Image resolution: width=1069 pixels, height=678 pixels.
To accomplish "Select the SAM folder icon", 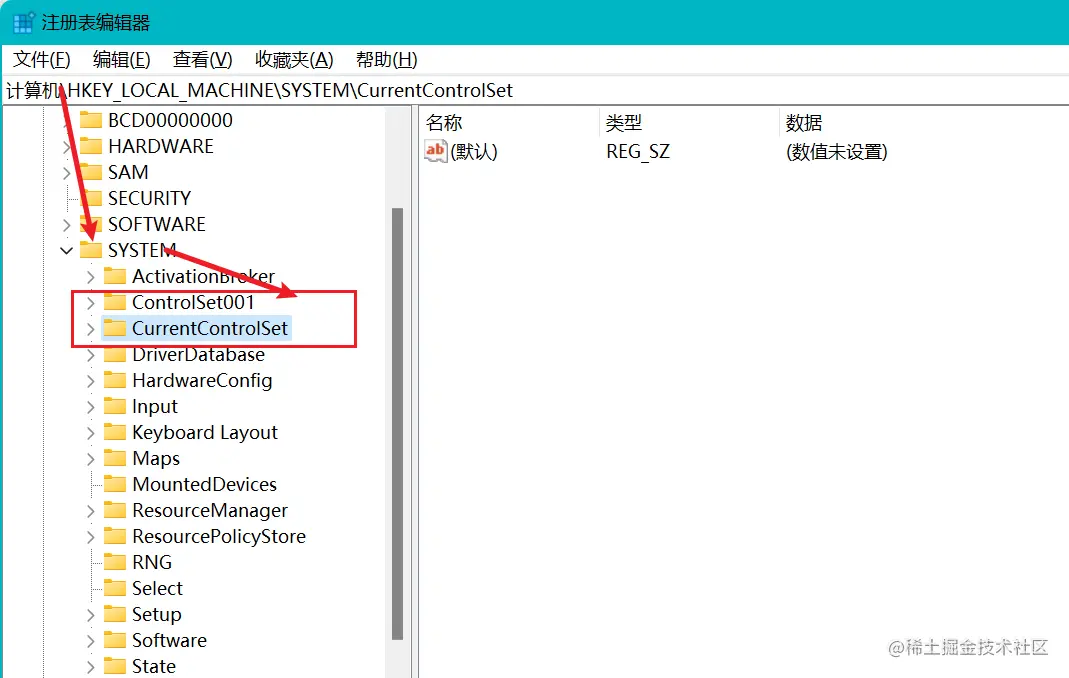I will [x=91, y=172].
